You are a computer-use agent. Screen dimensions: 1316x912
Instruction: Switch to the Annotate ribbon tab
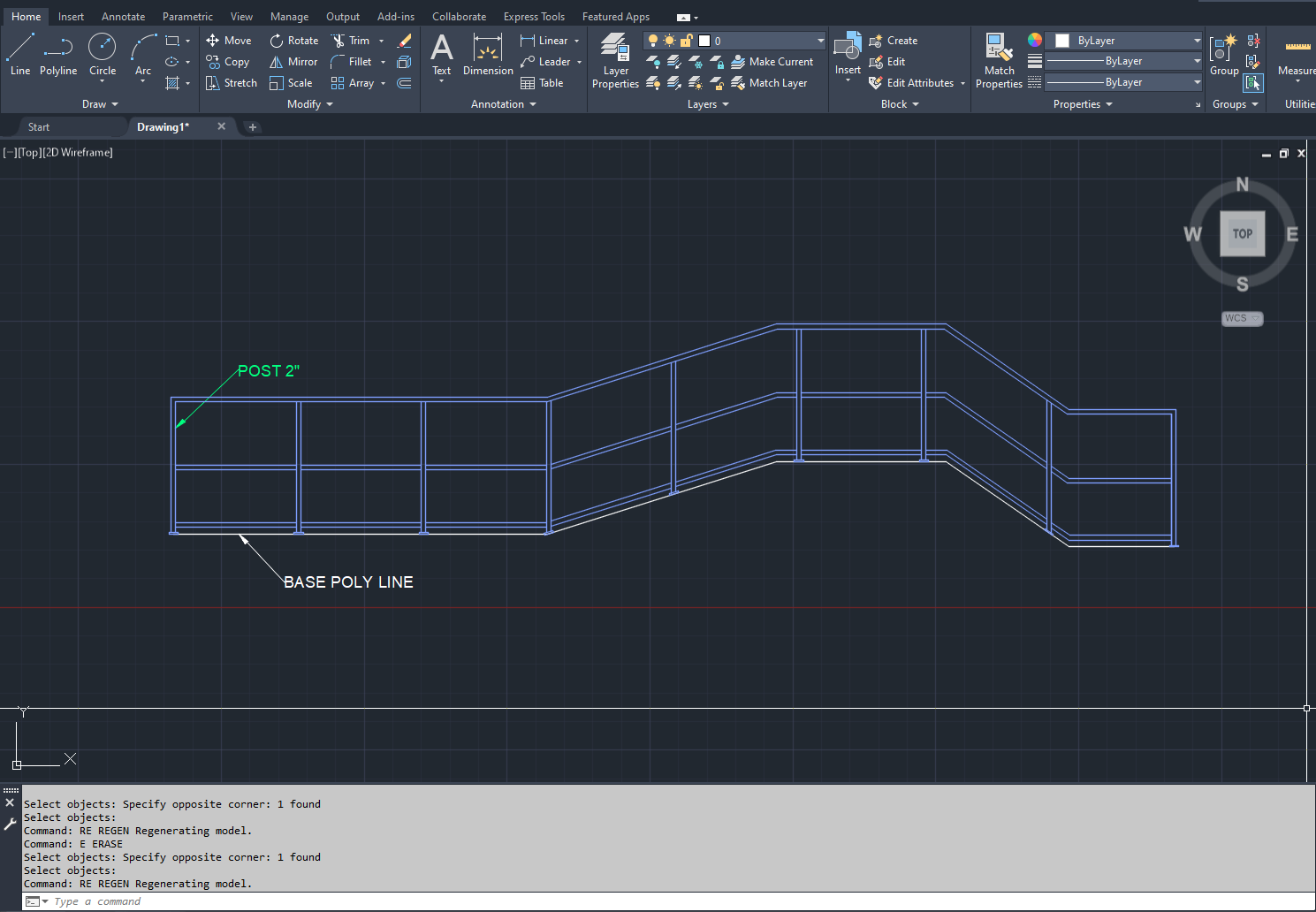tap(123, 17)
